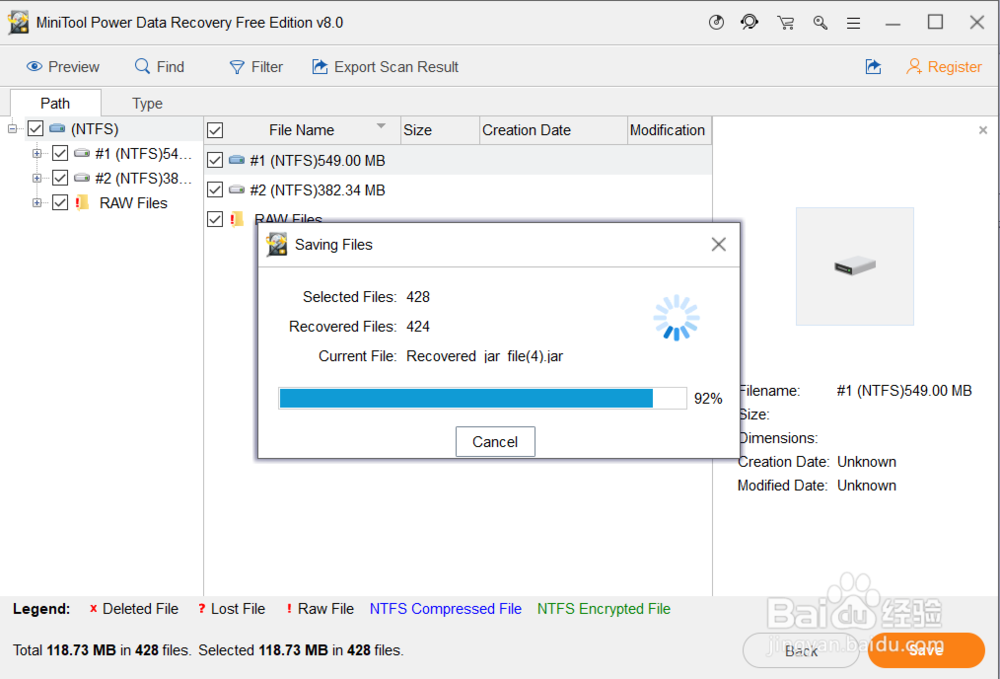Open the Find search tool

click(x=159, y=67)
